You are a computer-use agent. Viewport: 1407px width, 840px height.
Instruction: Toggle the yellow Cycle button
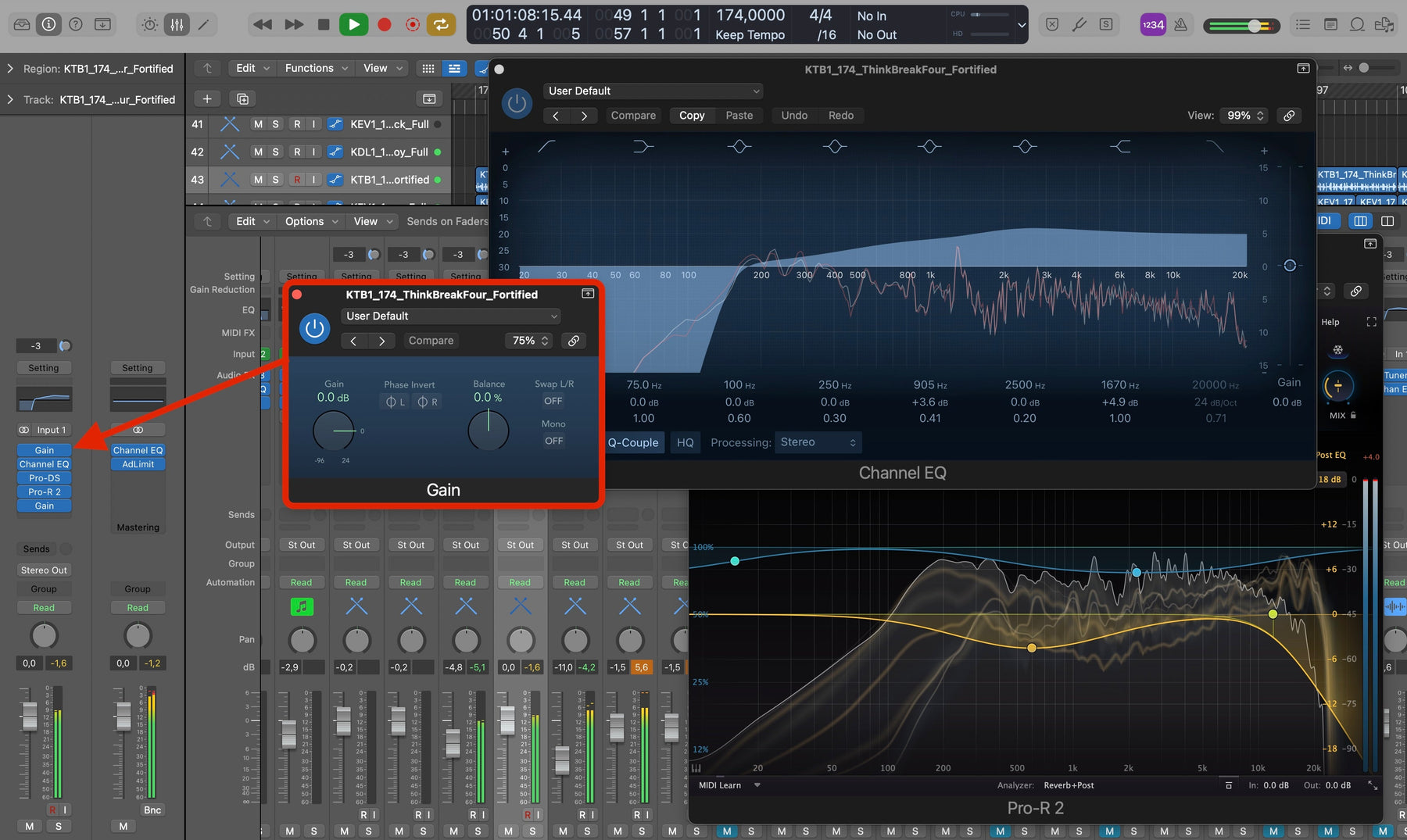pyautogui.click(x=442, y=24)
